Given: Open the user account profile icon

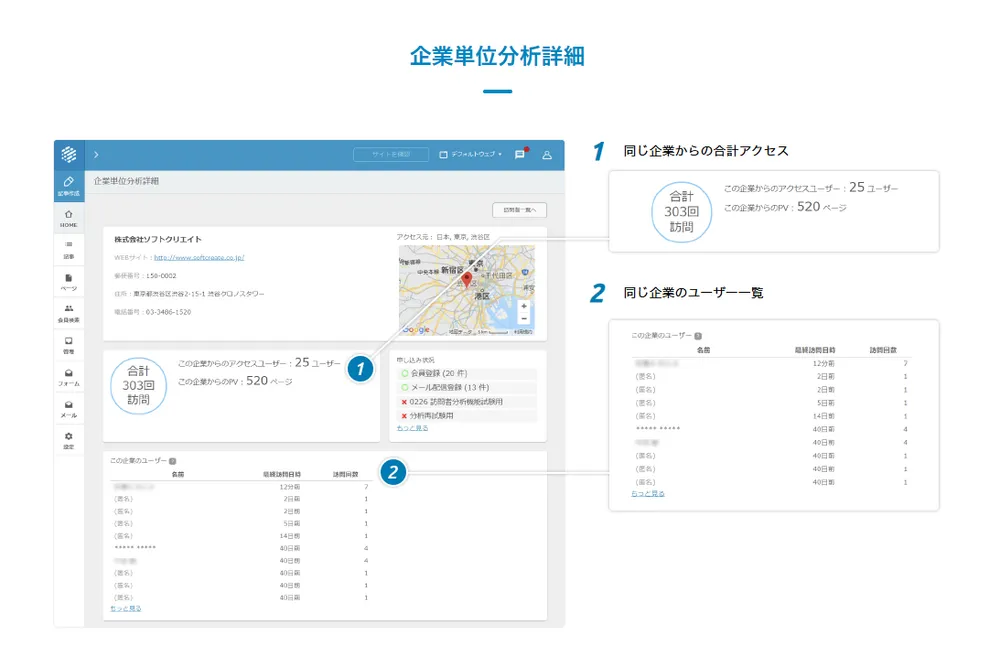Looking at the screenshot, I should pos(547,155).
